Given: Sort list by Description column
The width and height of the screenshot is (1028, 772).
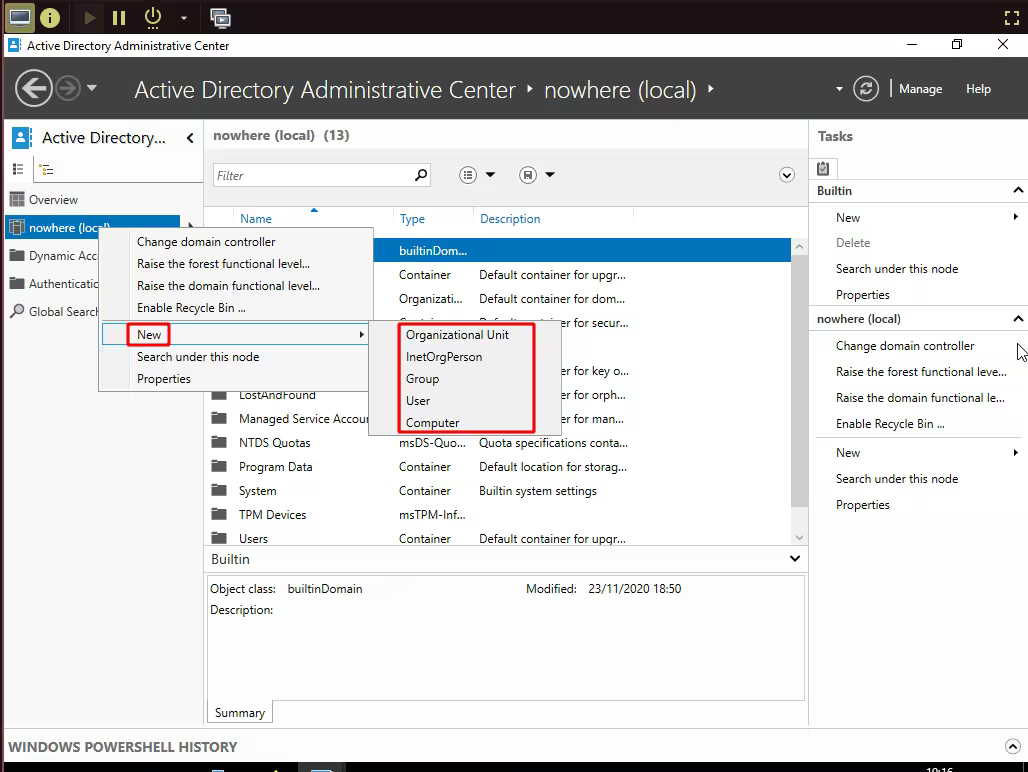Looking at the screenshot, I should click(510, 219).
